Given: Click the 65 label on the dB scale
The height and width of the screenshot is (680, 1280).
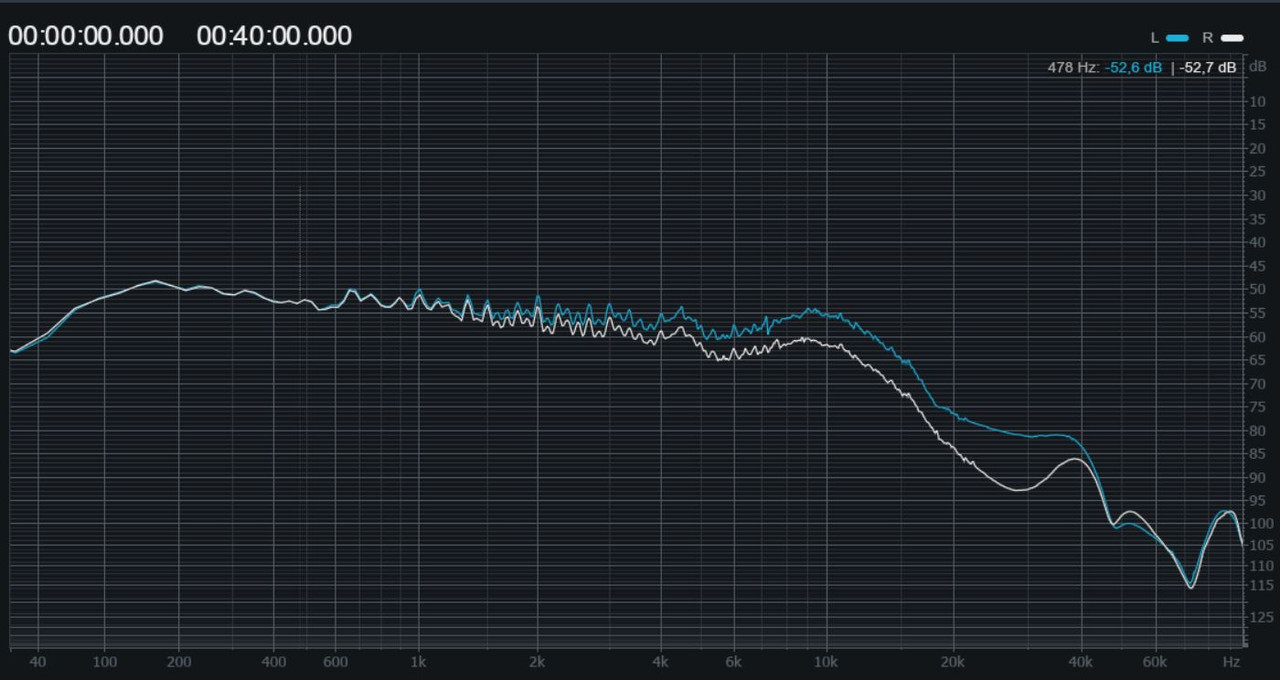Looking at the screenshot, I should coord(1258,360).
